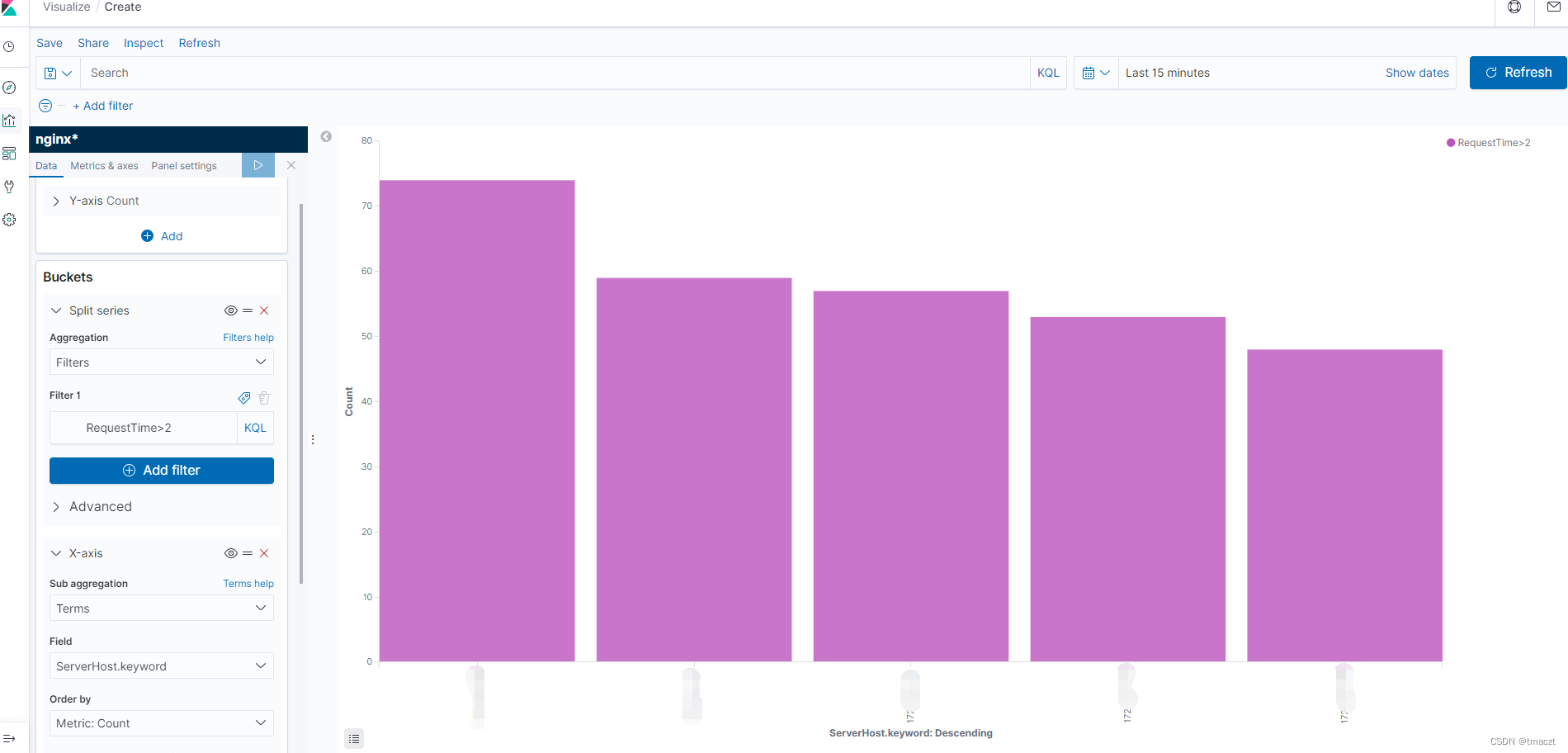Switch query bar KQL language
Screen dimensions: 1568x753
coord(1048,73)
